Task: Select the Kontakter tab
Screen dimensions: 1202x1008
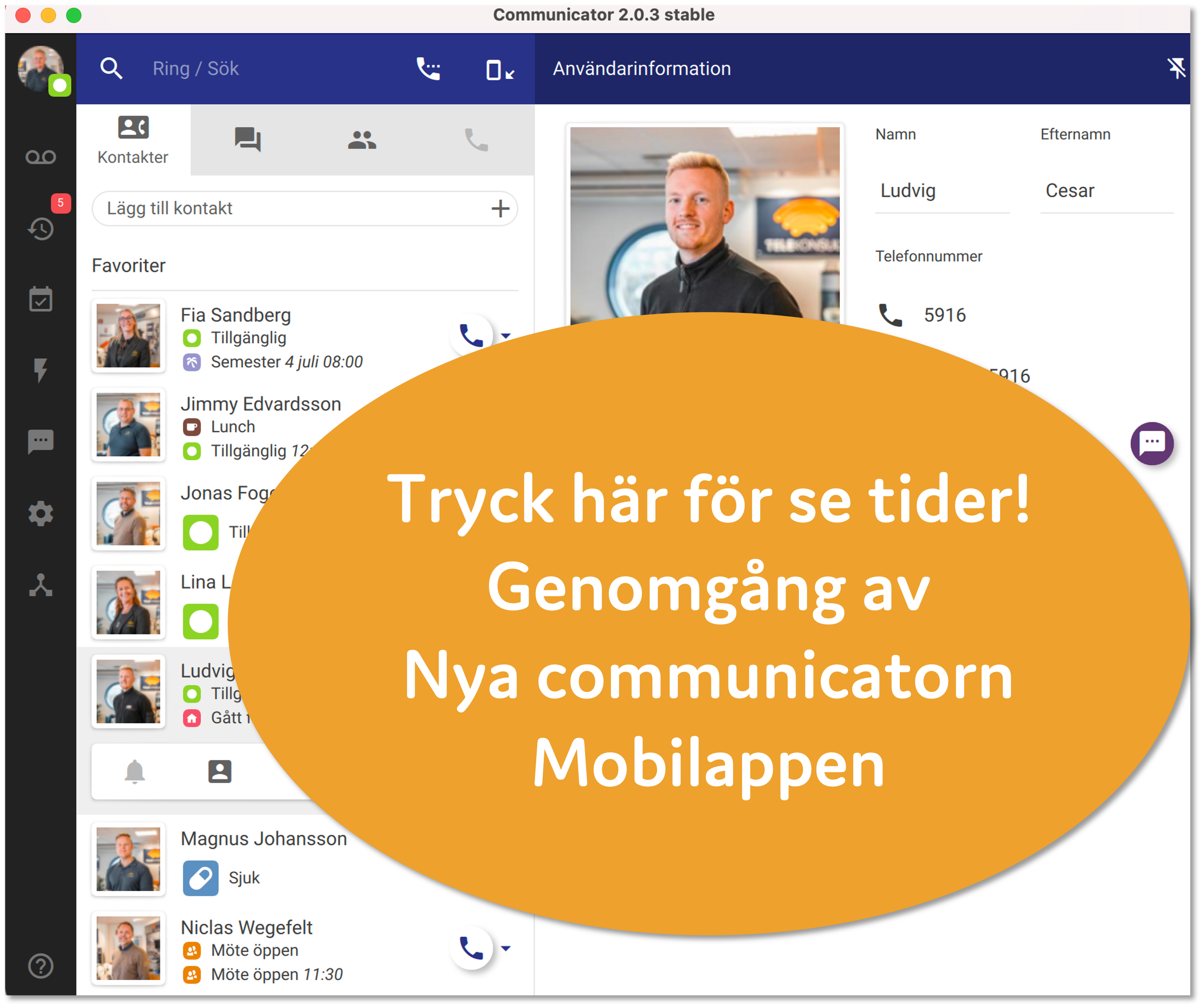Action: (x=133, y=140)
